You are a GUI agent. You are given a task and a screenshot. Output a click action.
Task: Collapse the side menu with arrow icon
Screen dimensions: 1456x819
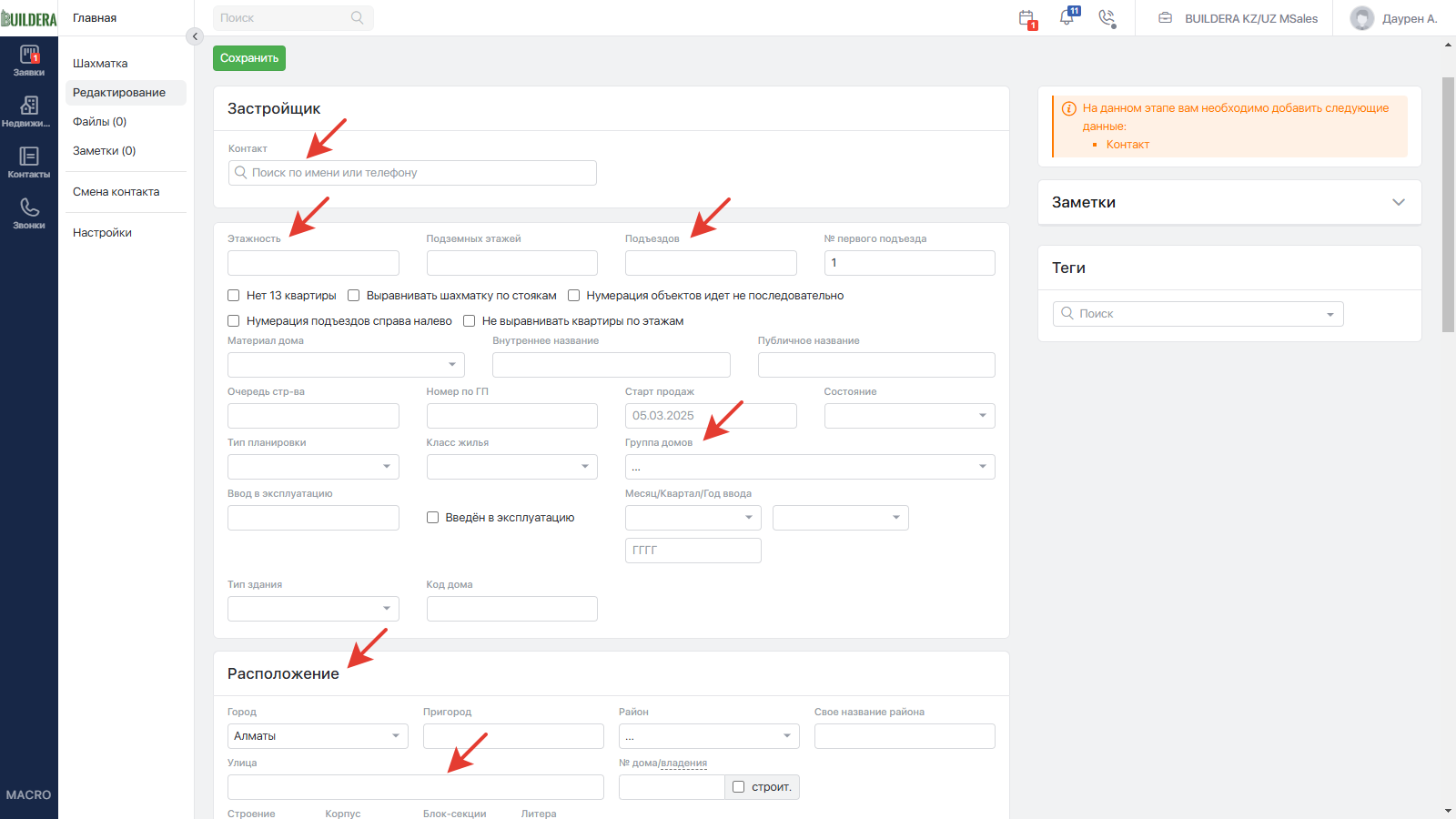(194, 36)
